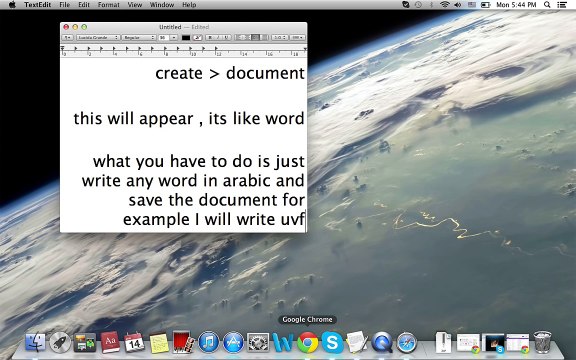Viewport: 576px width, 360px height.
Task: Open the App Store icon
Action: pos(234,342)
